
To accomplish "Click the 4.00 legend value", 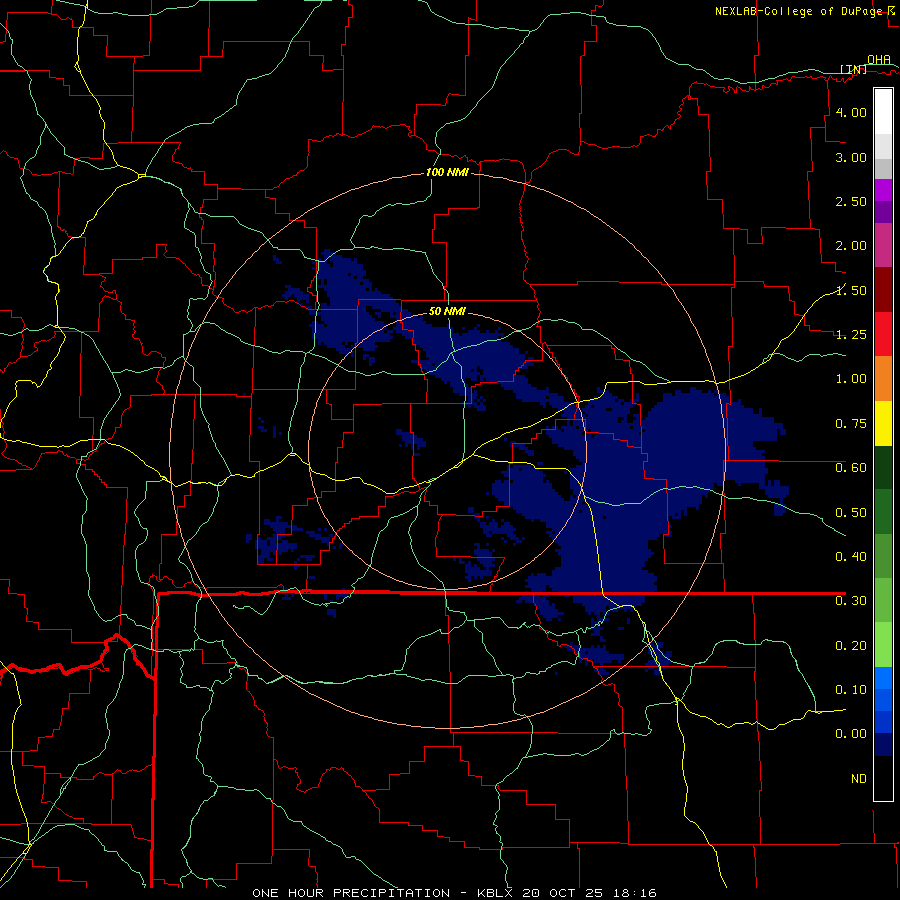I will [851, 112].
